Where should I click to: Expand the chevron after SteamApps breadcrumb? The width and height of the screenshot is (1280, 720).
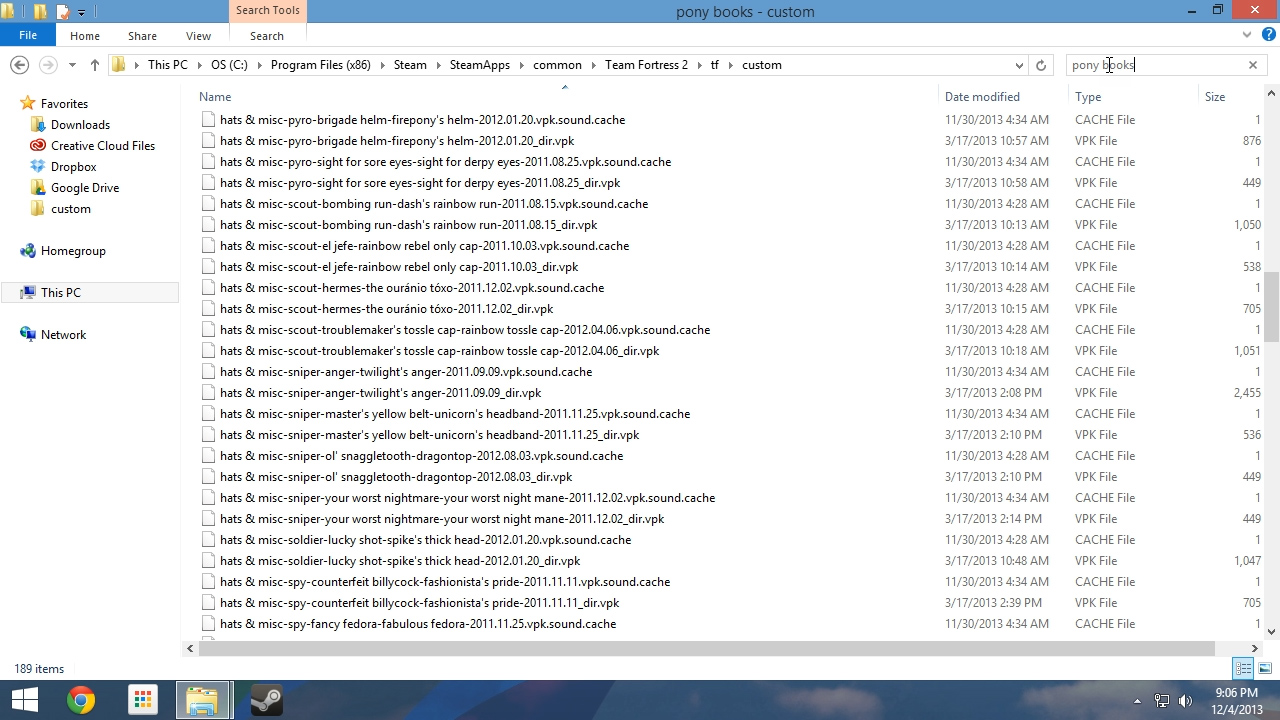pos(521,65)
